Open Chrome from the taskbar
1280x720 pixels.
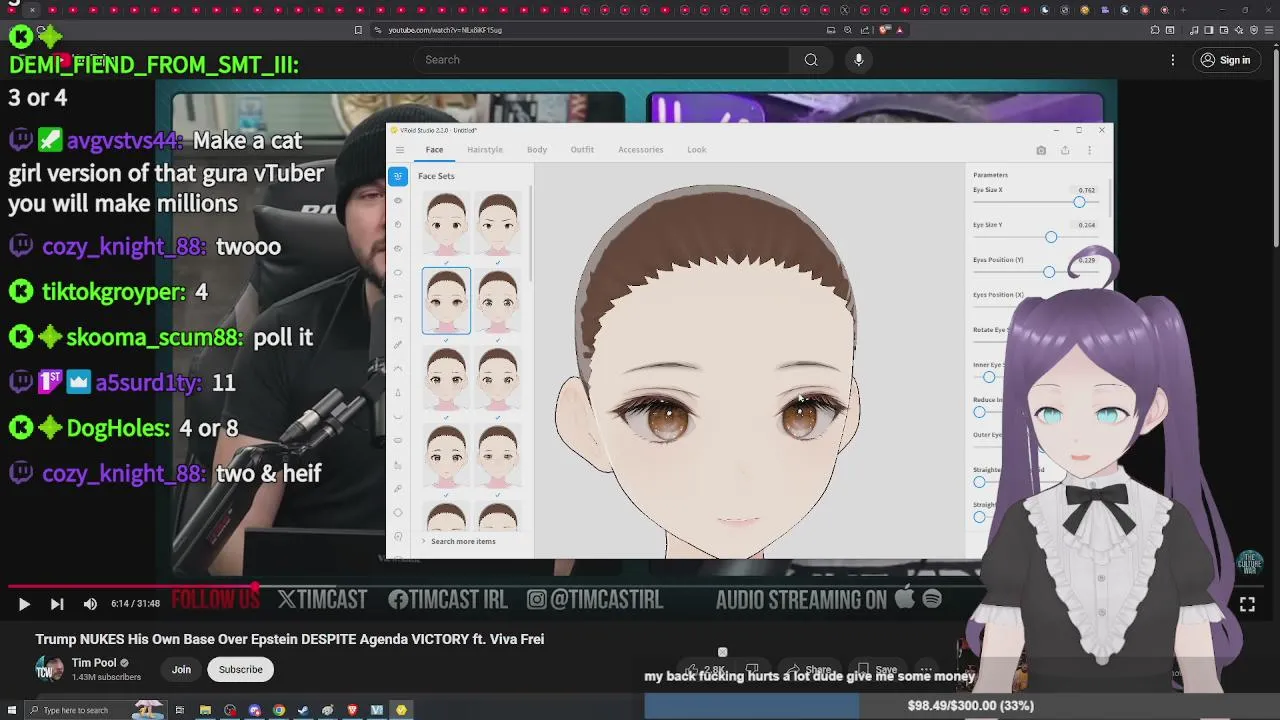pyautogui.click(x=279, y=710)
